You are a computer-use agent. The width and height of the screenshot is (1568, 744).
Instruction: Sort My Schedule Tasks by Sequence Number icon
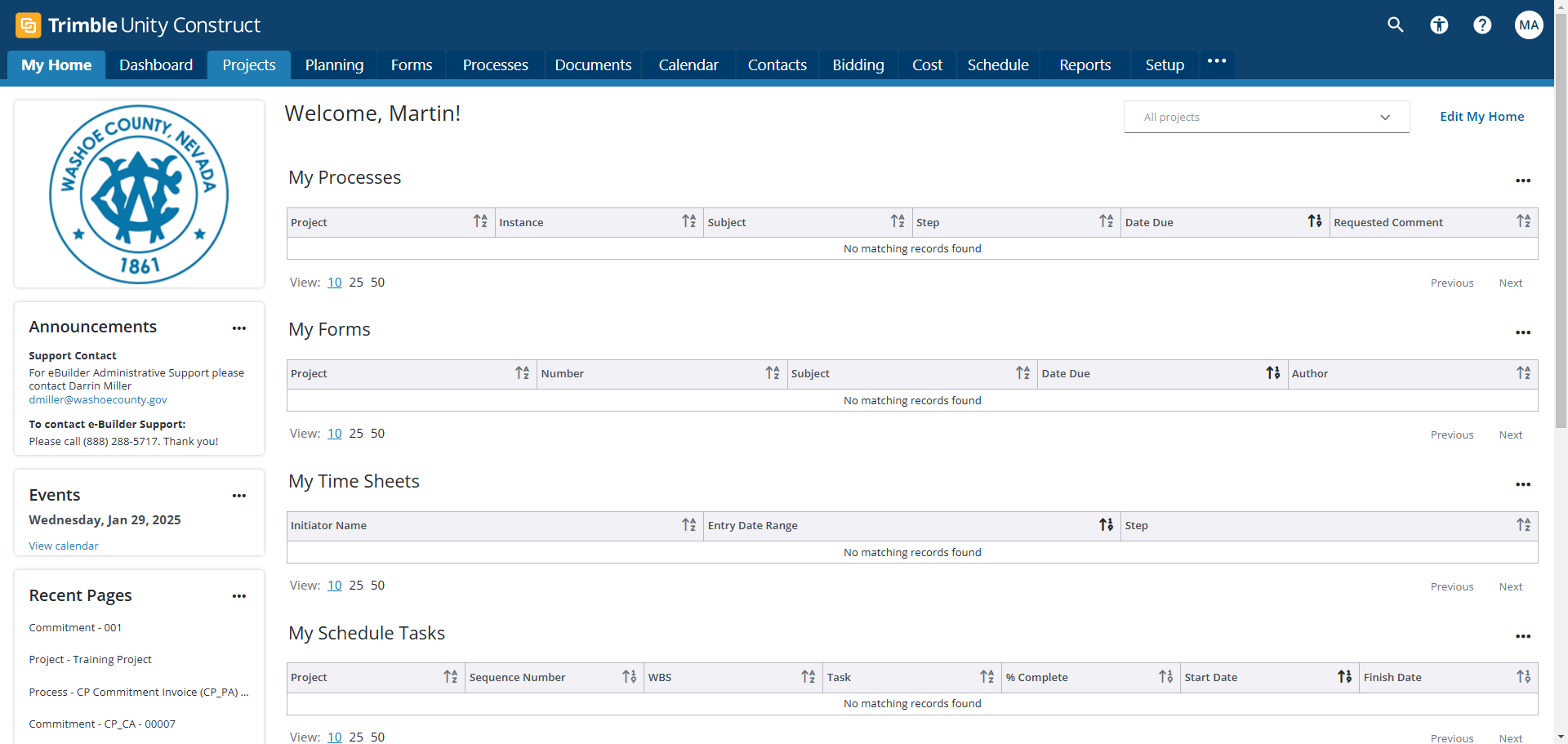(630, 677)
